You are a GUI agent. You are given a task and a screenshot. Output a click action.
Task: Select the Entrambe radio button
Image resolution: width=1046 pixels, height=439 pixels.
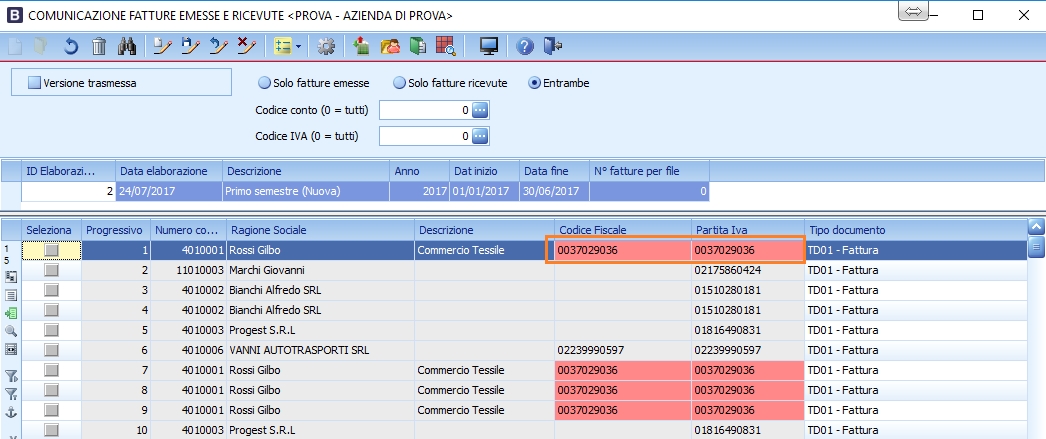534,83
